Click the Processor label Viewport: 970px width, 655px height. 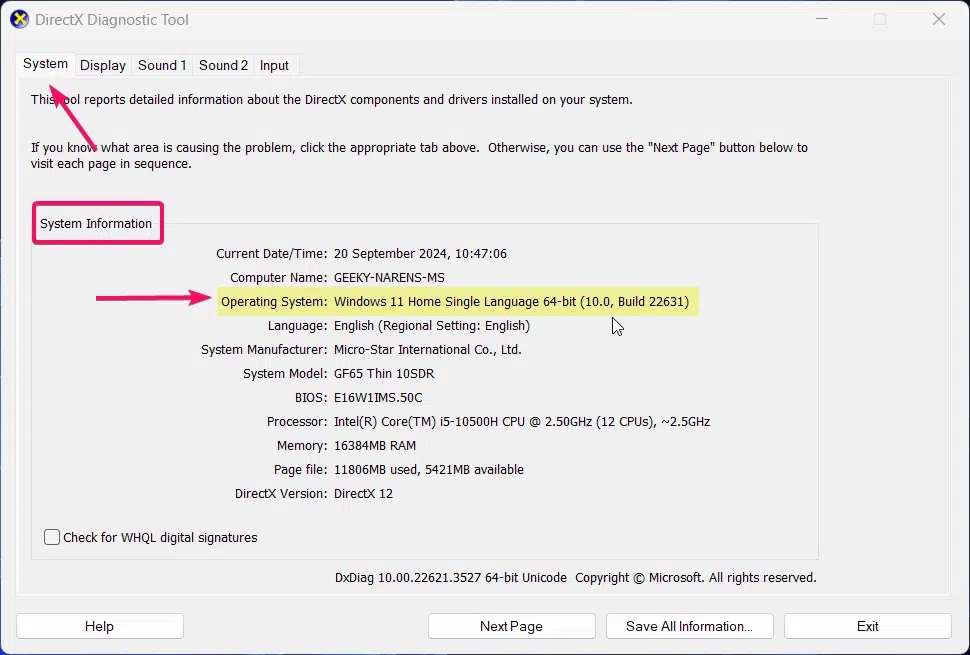pyautogui.click(x=297, y=422)
